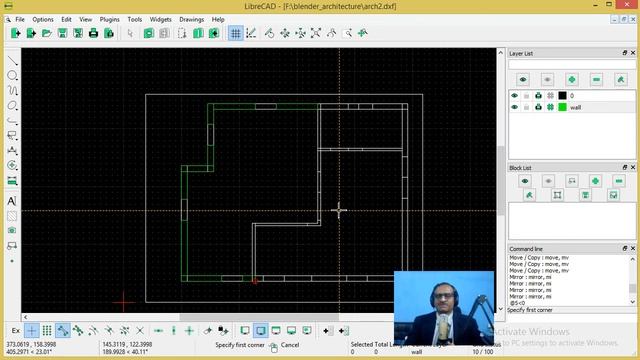Select the Curve tool in left toolbar
640x360 pixels.
(x=12, y=90)
